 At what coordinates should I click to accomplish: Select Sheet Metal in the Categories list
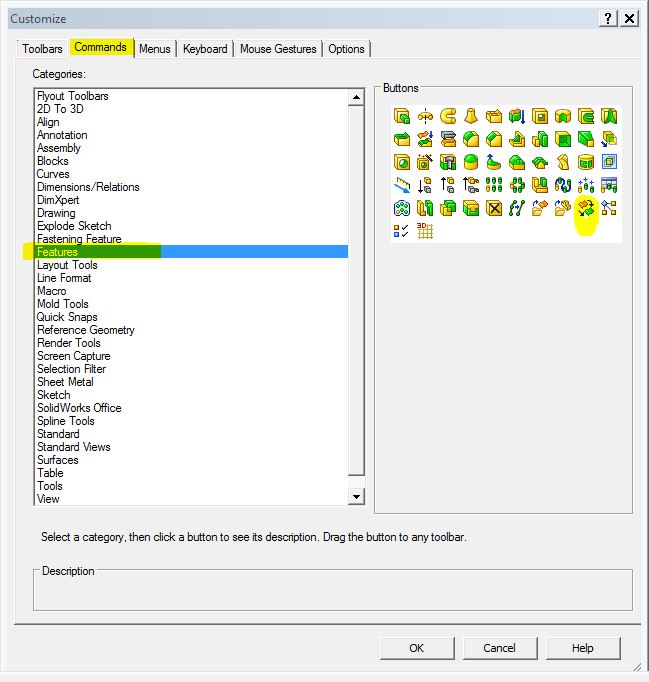pyautogui.click(x=65, y=382)
